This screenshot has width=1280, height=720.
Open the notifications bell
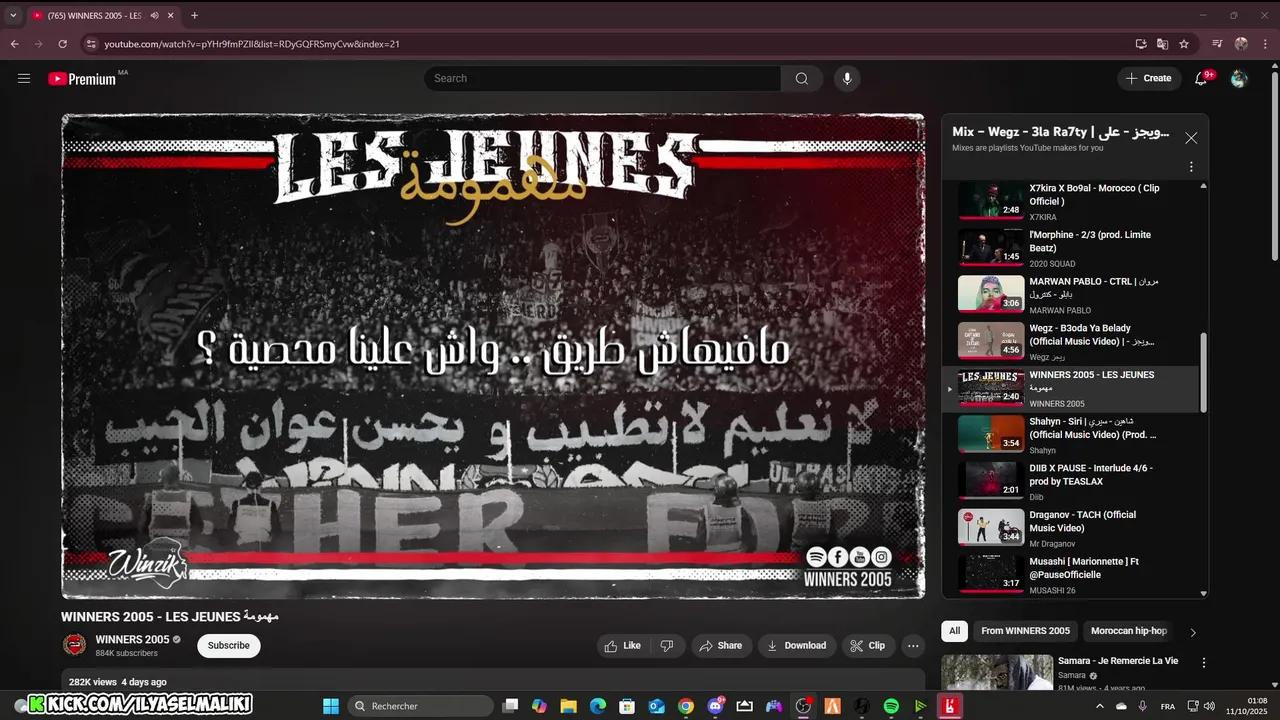click(x=1201, y=78)
